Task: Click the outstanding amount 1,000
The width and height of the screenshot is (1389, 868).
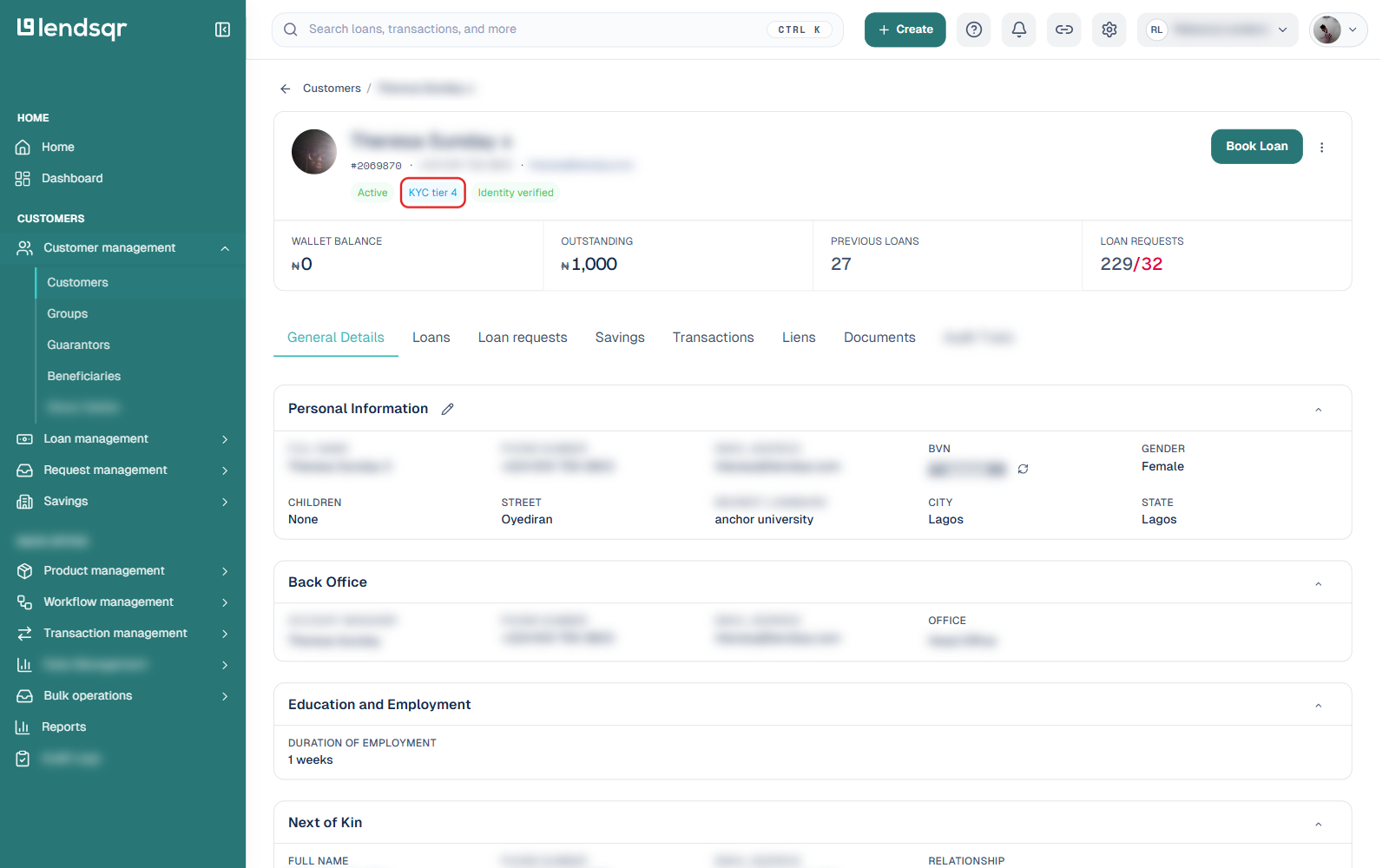Action: pyautogui.click(x=589, y=264)
